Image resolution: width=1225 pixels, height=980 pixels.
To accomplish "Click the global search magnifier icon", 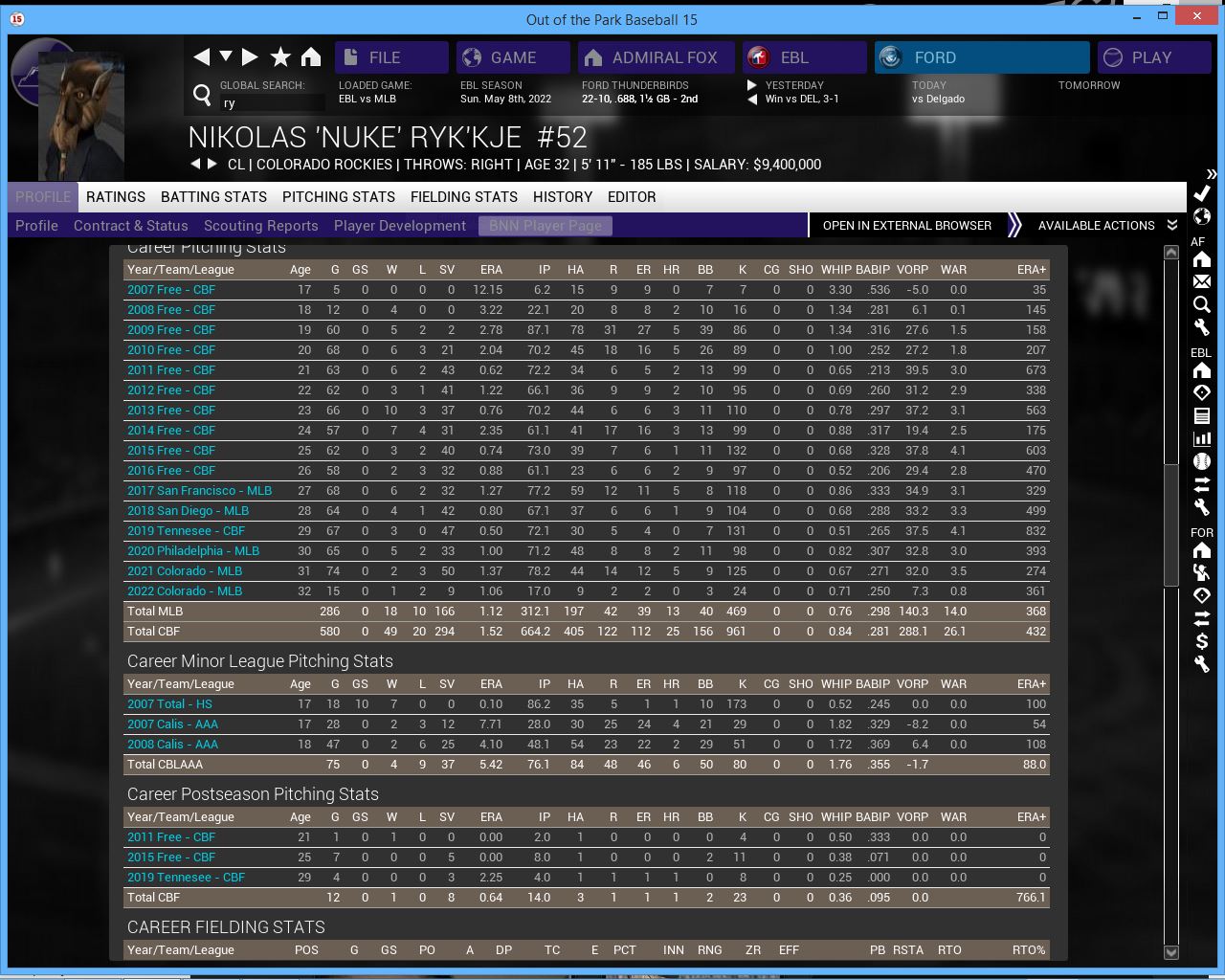I will [x=202, y=95].
